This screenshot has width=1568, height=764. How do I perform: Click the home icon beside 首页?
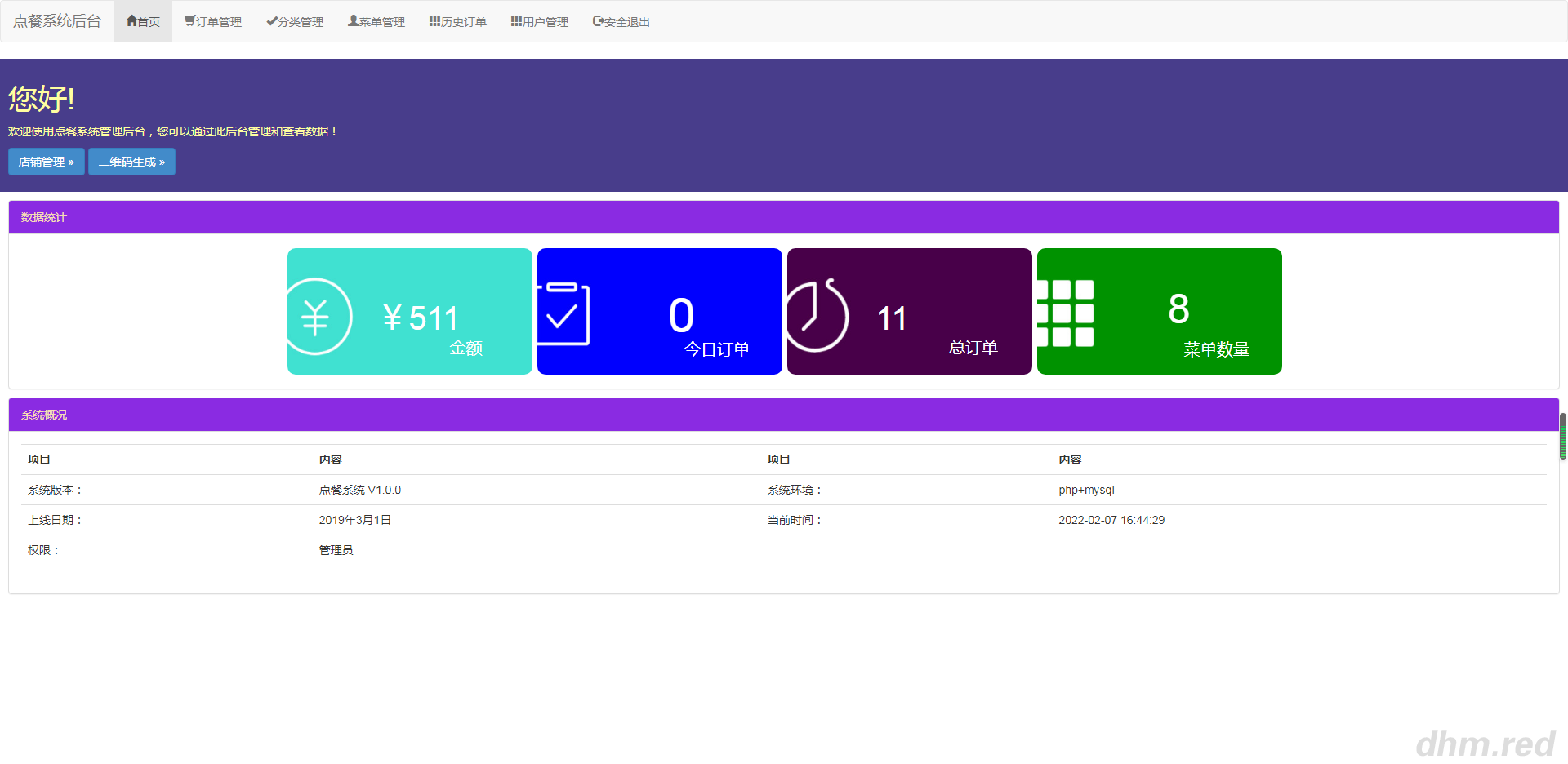(131, 21)
